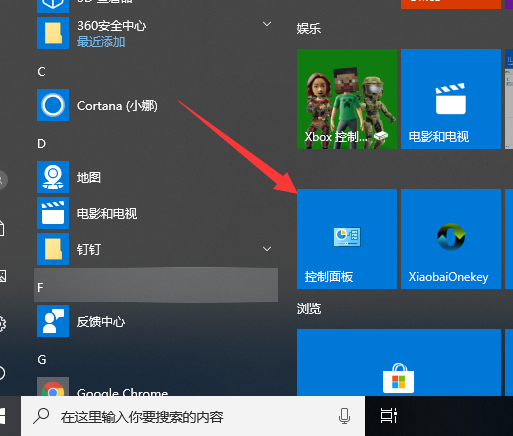
Task: Open the Microsoft Store tile
Action: [x=399, y=362]
